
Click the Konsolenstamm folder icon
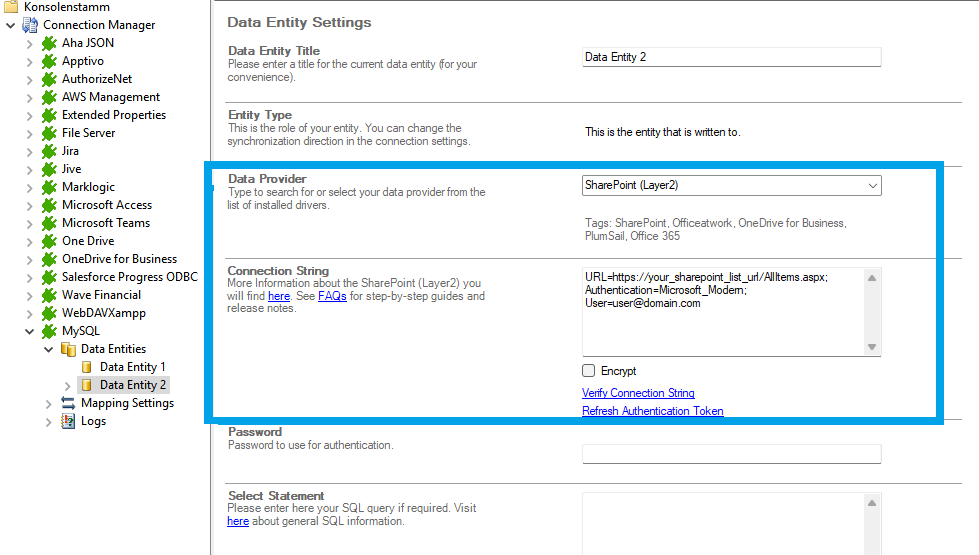(x=11, y=7)
